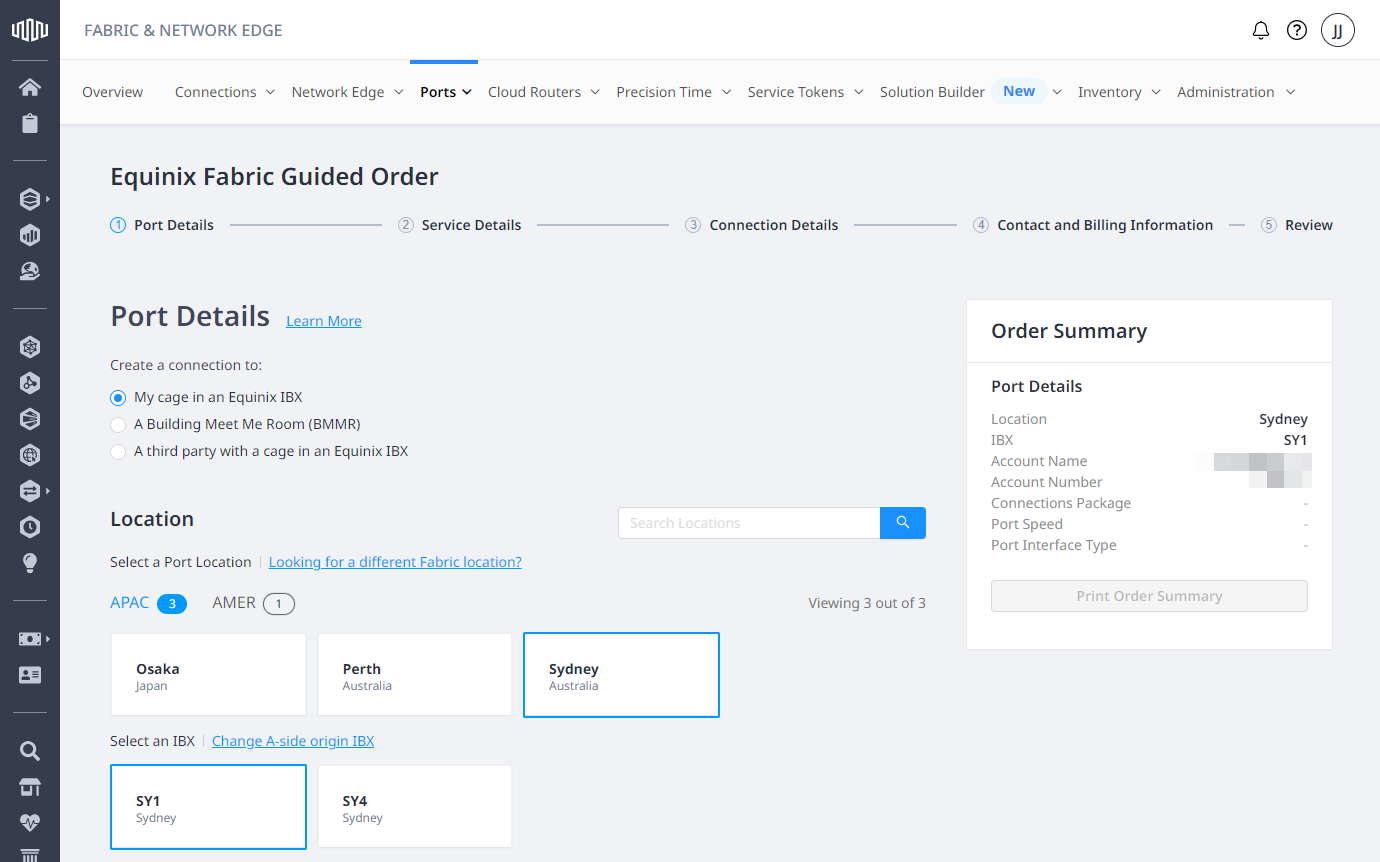This screenshot has width=1380, height=862.
Task: Click the Equinix logo in the sidebar
Action: 30,30
